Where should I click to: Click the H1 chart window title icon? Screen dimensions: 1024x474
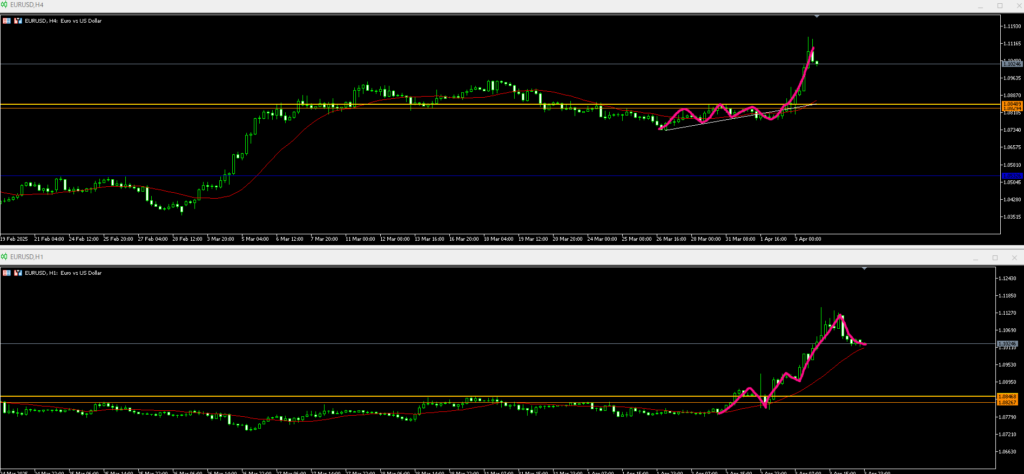(x=5, y=257)
